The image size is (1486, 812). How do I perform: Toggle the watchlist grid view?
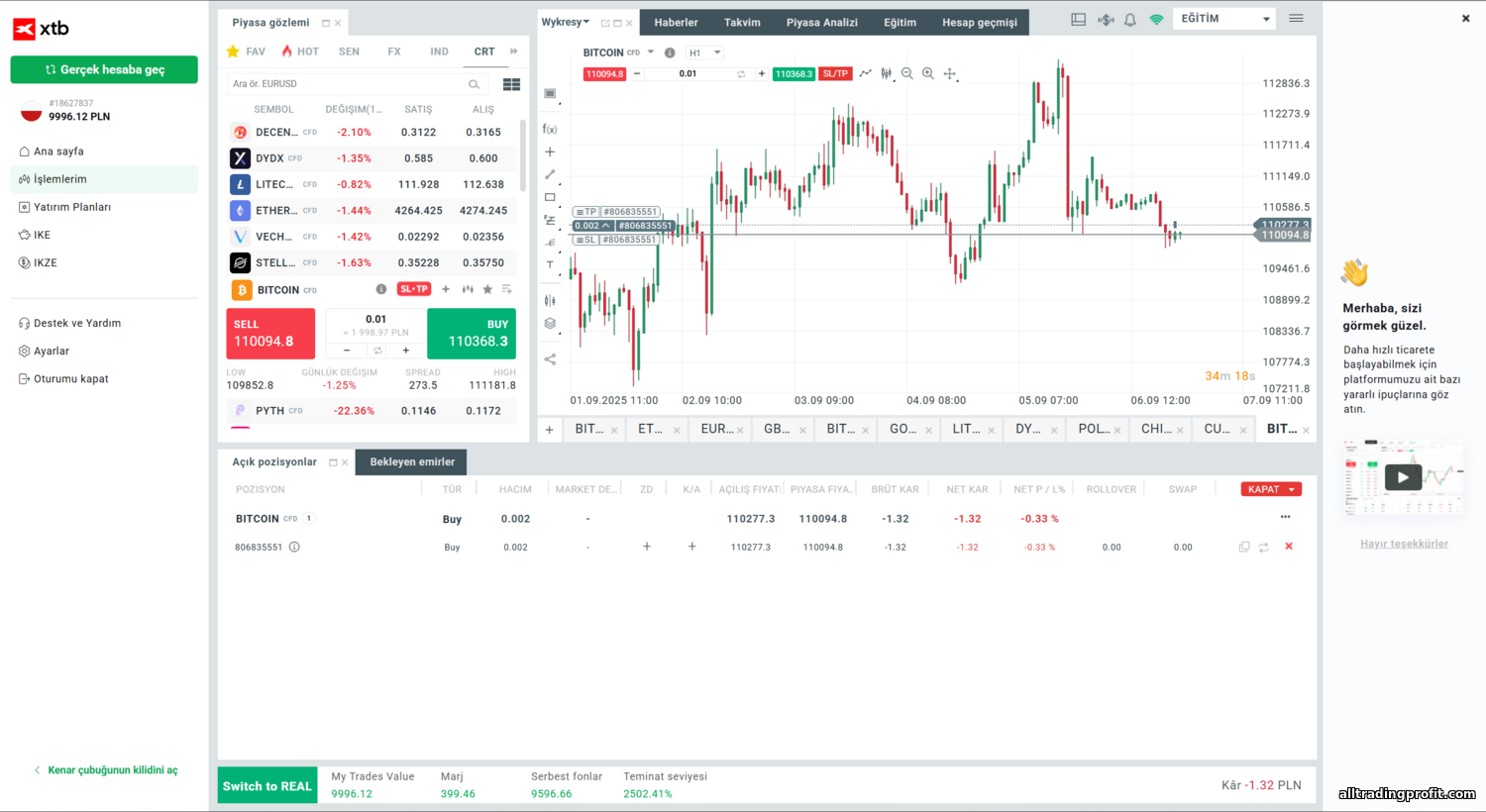pyautogui.click(x=511, y=84)
